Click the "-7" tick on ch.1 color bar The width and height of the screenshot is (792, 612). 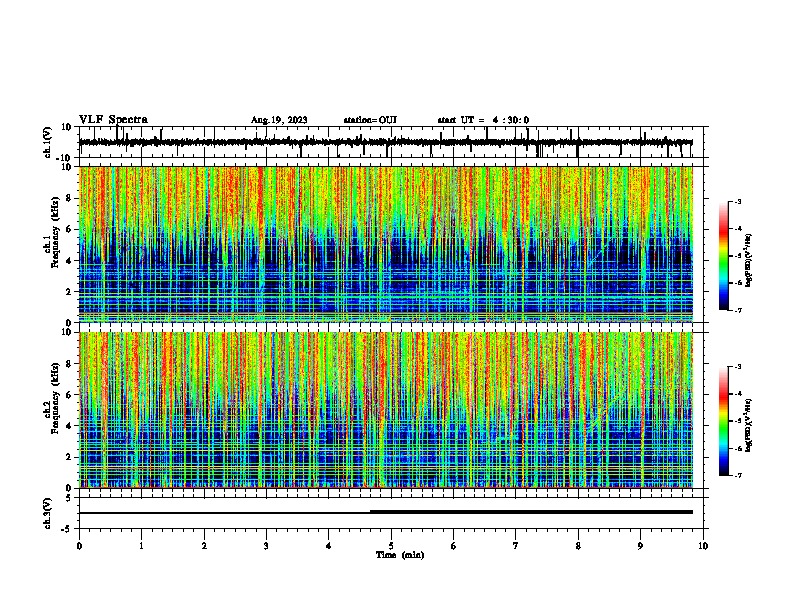(738, 310)
